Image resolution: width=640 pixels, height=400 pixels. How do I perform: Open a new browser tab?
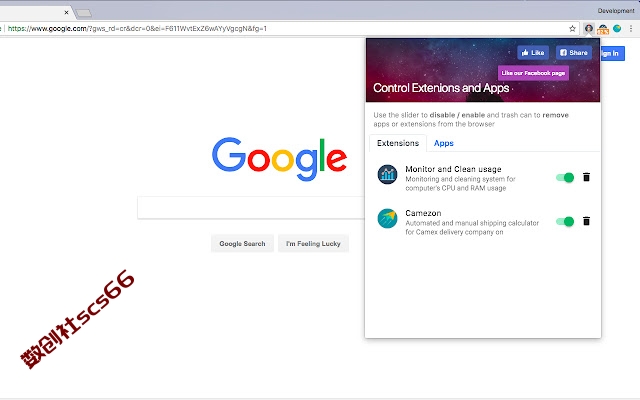[84, 13]
